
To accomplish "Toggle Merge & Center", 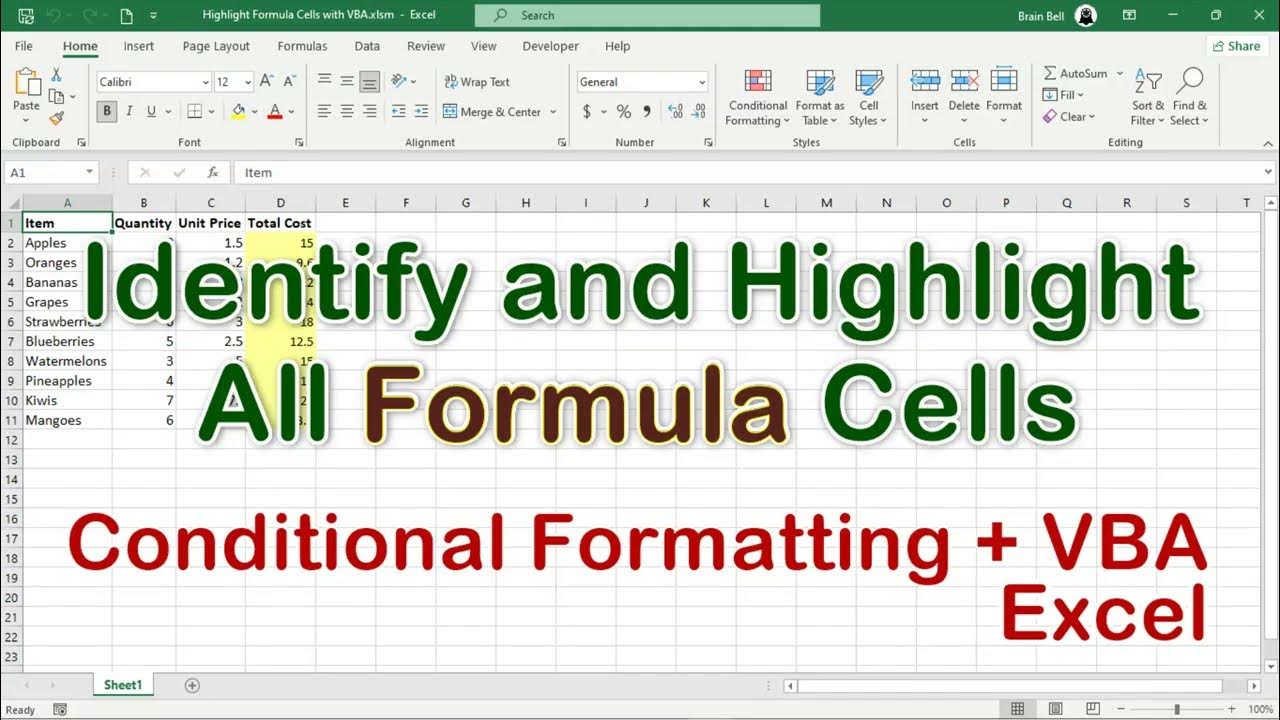I will [x=492, y=112].
